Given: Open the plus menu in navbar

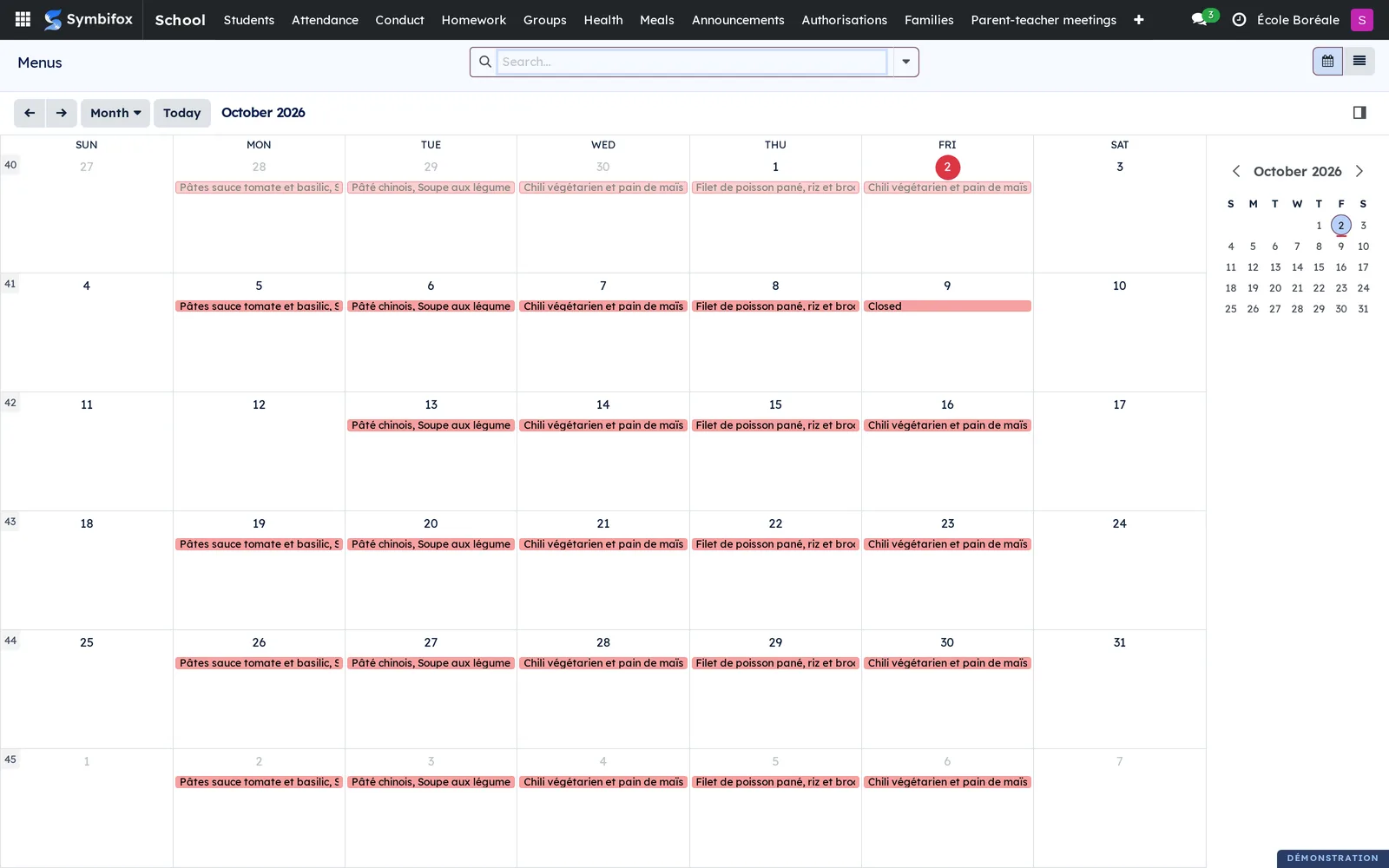Looking at the screenshot, I should point(1138,19).
